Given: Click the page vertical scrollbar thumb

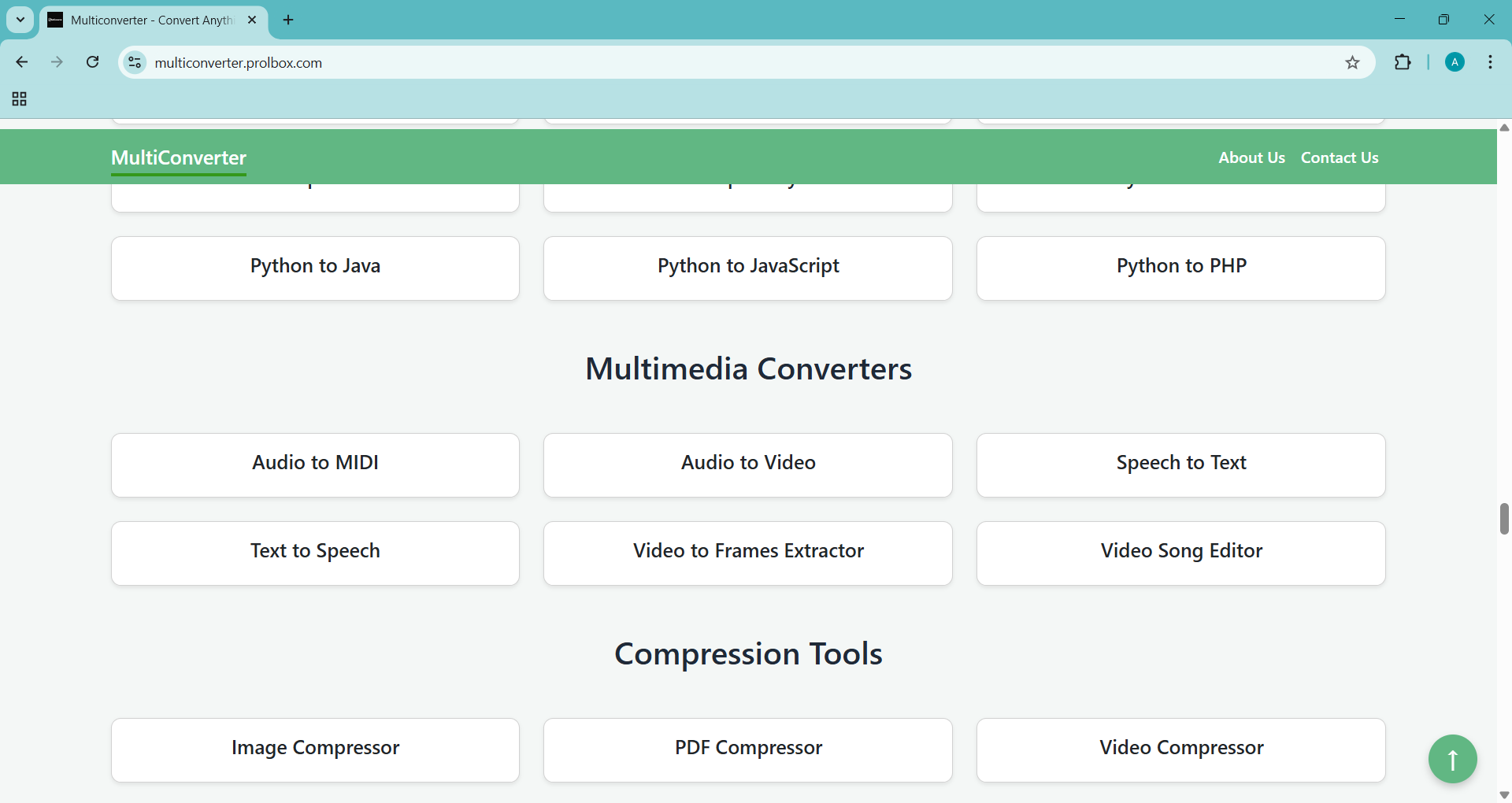Looking at the screenshot, I should (1504, 519).
